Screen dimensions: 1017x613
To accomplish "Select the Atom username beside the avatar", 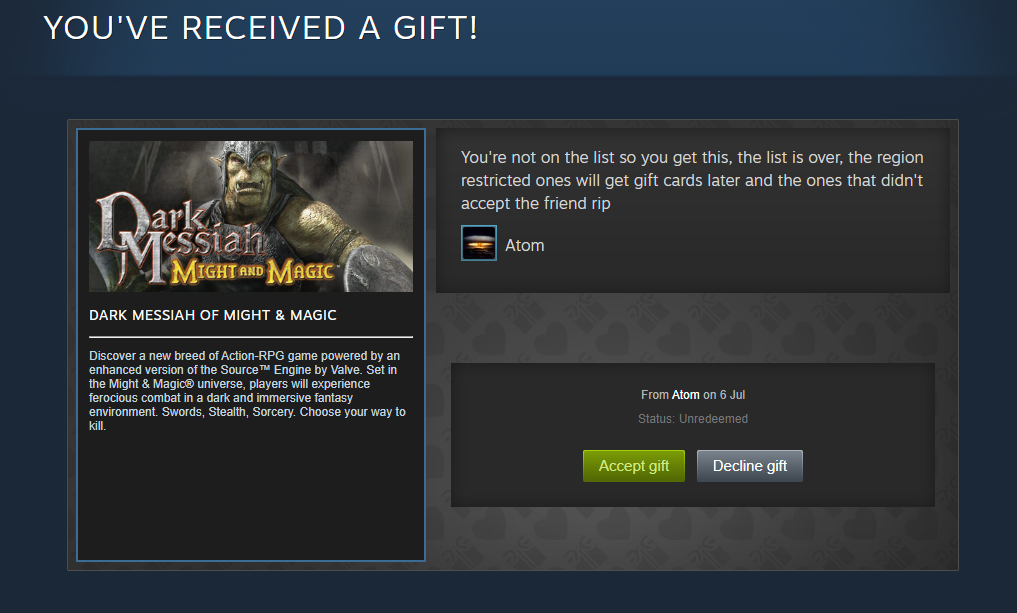I will (525, 245).
